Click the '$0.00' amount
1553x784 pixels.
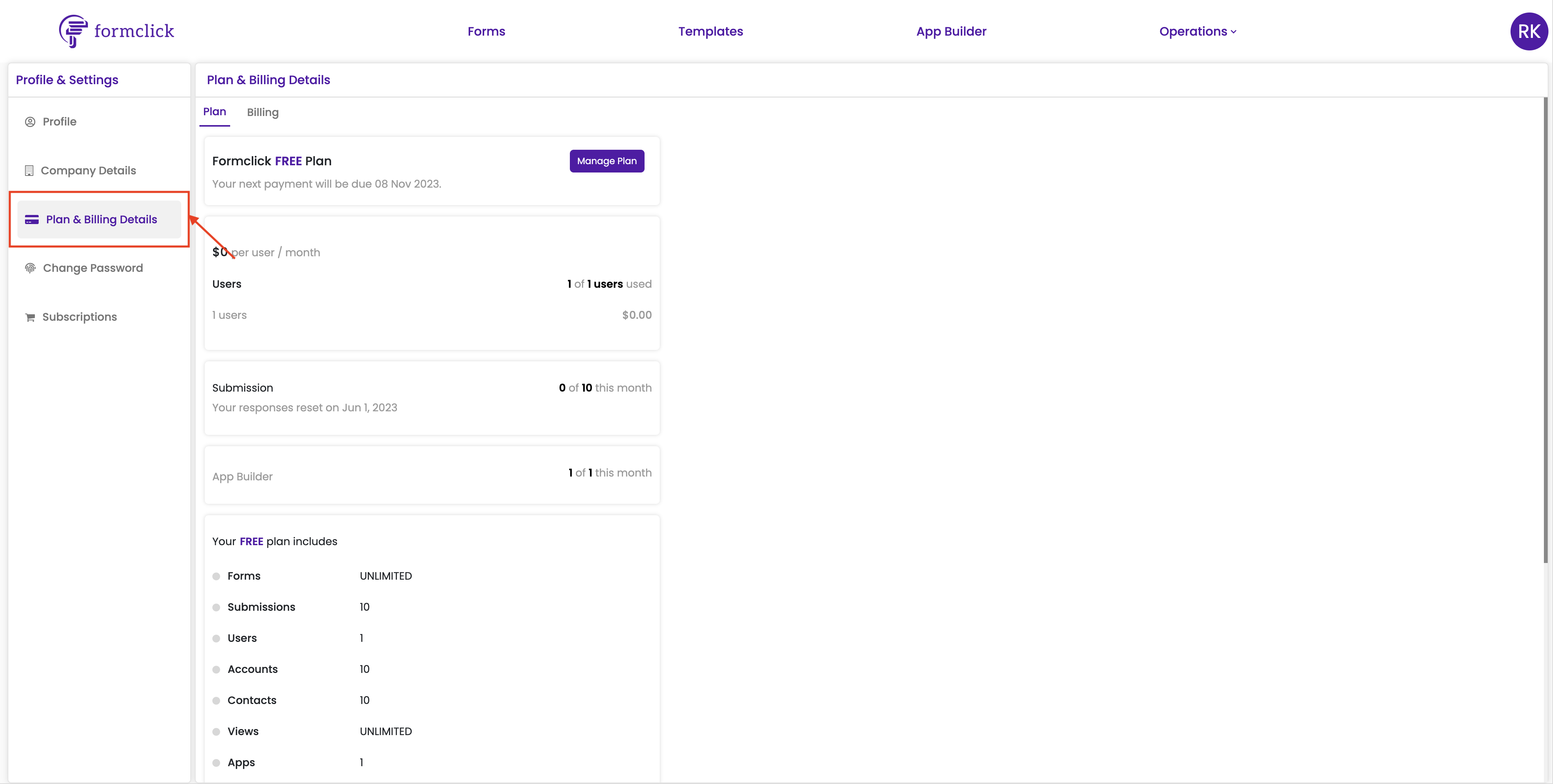[637, 315]
